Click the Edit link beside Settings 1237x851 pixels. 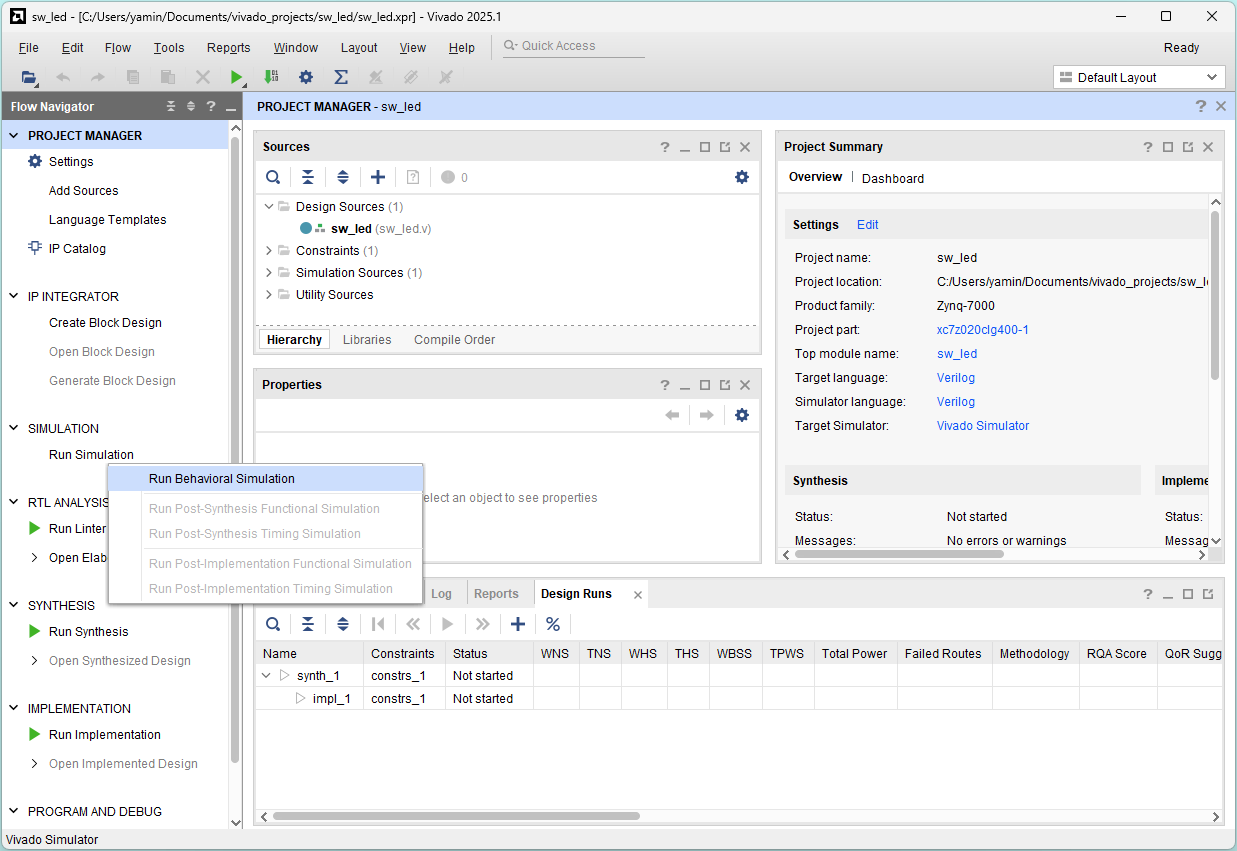[867, 225]
